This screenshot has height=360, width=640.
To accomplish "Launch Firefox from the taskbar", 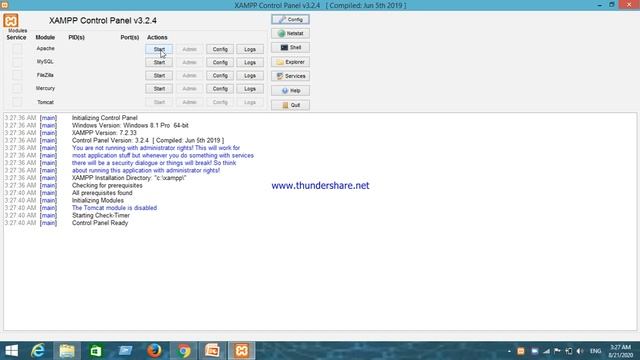I will tap(154, 351).
